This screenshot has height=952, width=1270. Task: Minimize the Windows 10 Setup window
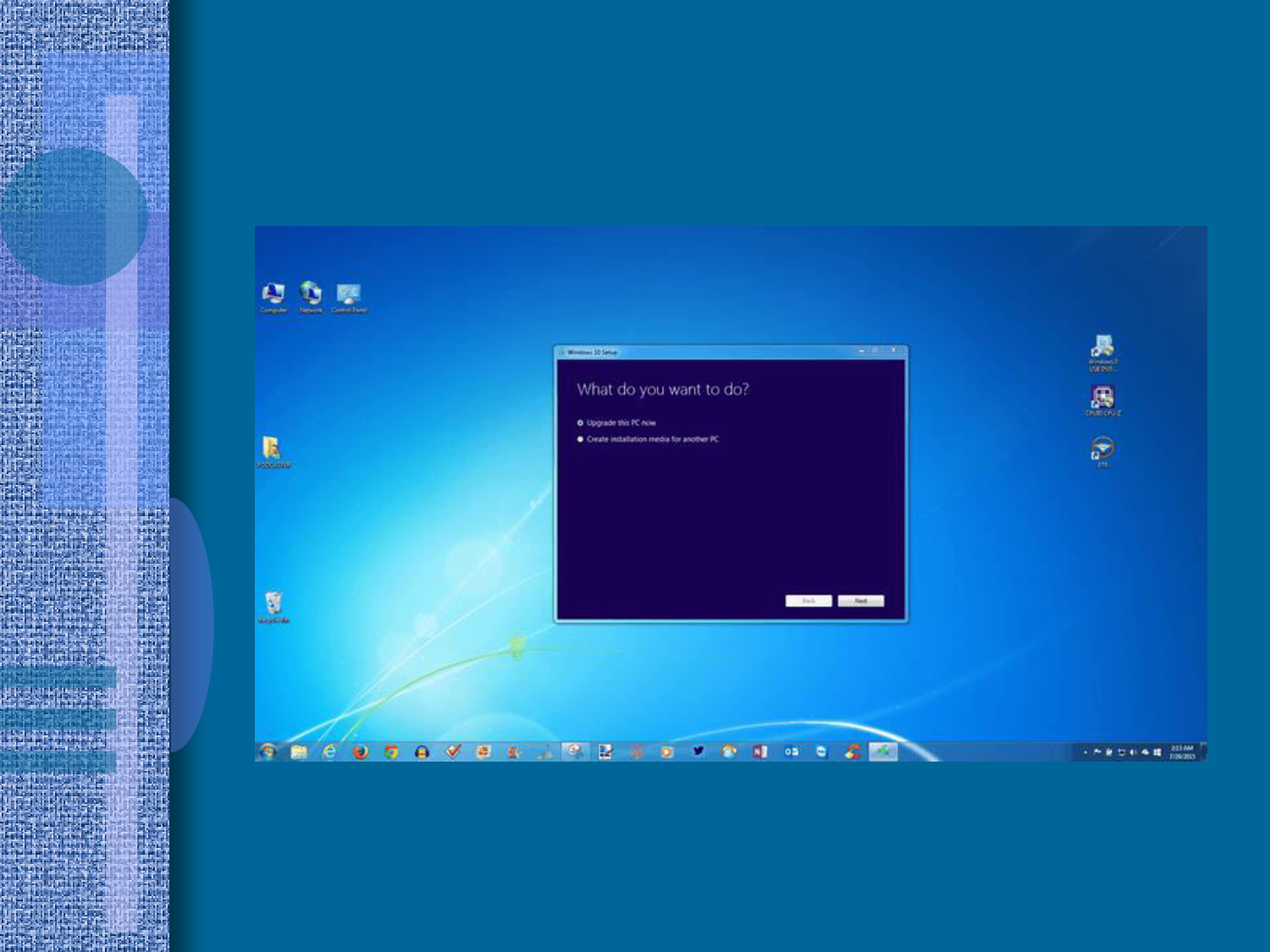coord(862,350)
